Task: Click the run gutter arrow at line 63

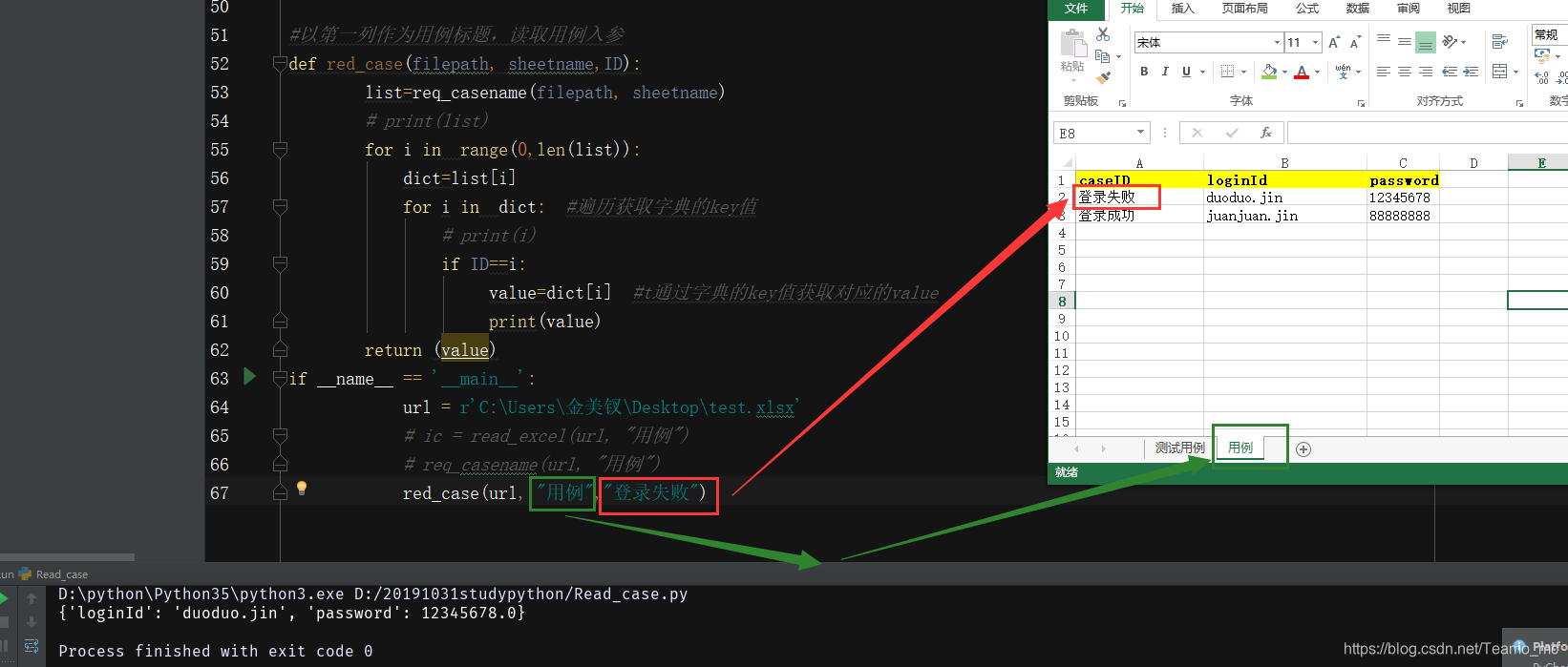Action: [x=249, y=377]
